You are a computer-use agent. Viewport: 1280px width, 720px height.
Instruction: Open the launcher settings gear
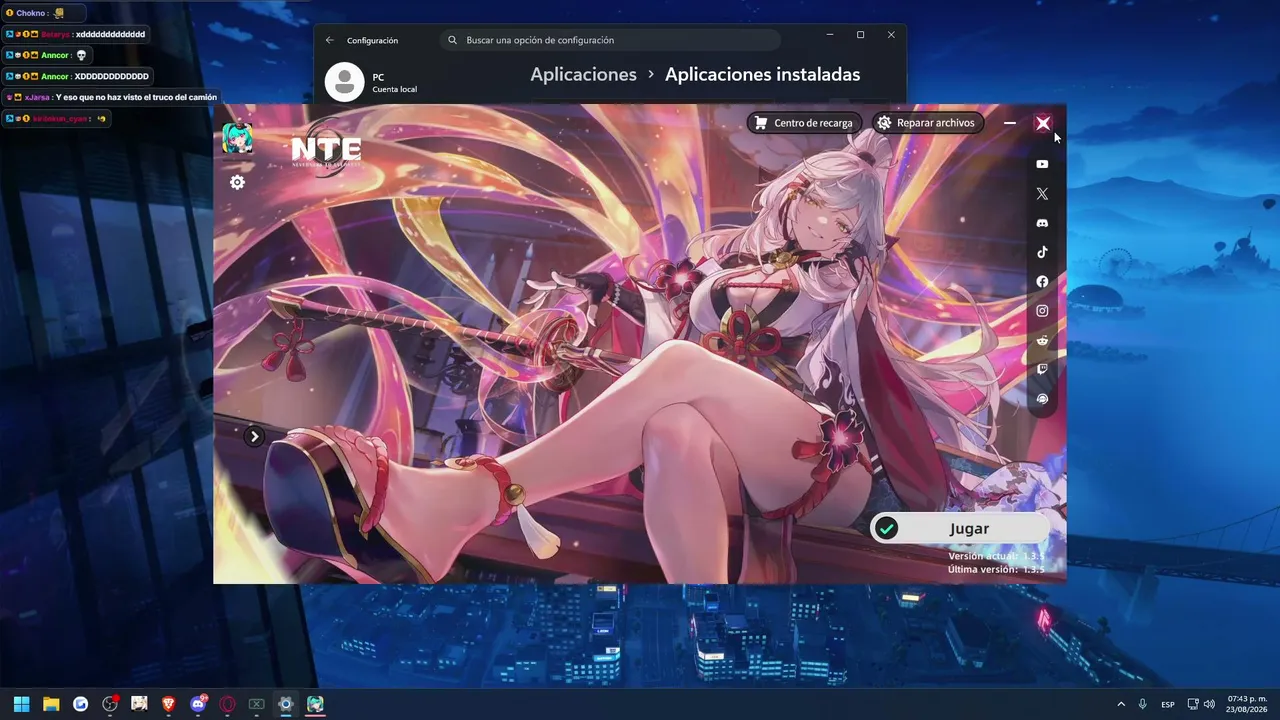[x=237, y=182]
